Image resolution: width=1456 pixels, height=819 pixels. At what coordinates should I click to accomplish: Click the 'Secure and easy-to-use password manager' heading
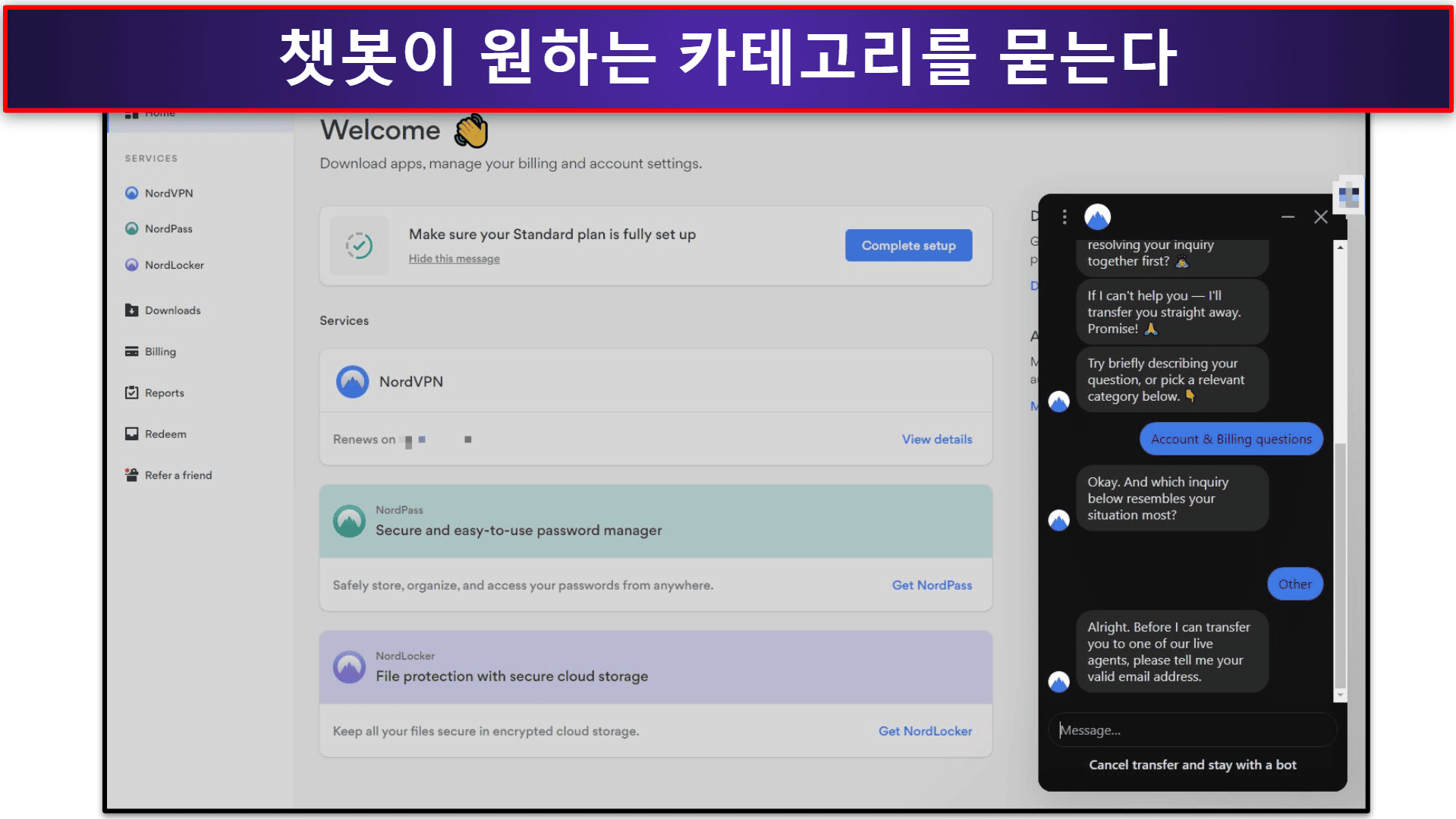[519, 531]
